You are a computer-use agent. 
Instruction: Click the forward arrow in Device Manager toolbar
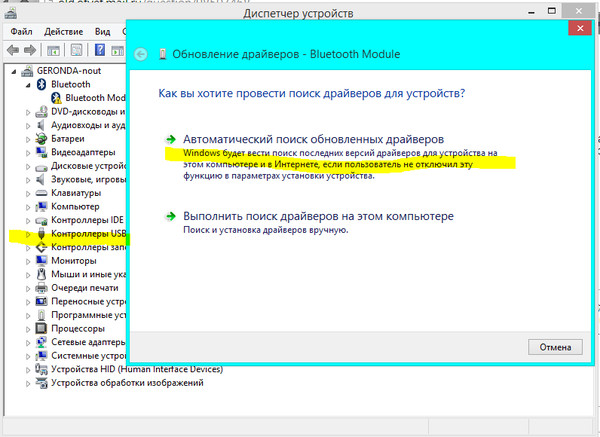(30, 50)
